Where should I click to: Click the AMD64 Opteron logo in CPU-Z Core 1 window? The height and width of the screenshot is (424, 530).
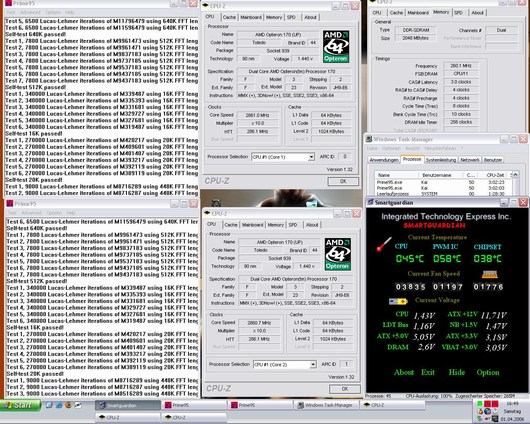click(336, 46)
